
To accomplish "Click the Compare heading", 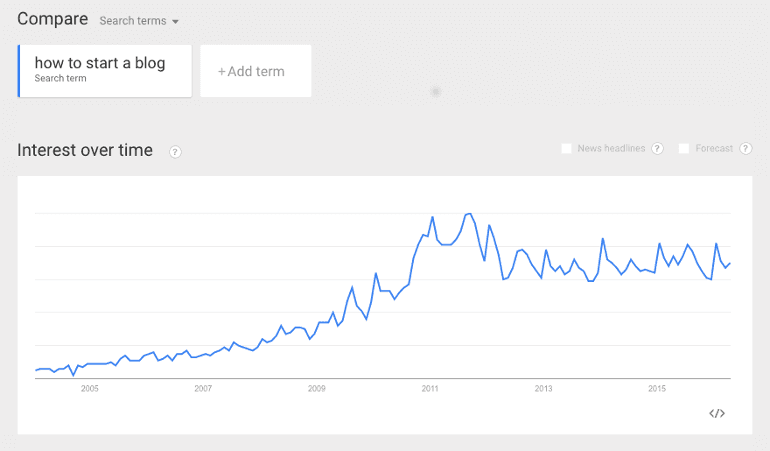I will [x=53, y=19].
